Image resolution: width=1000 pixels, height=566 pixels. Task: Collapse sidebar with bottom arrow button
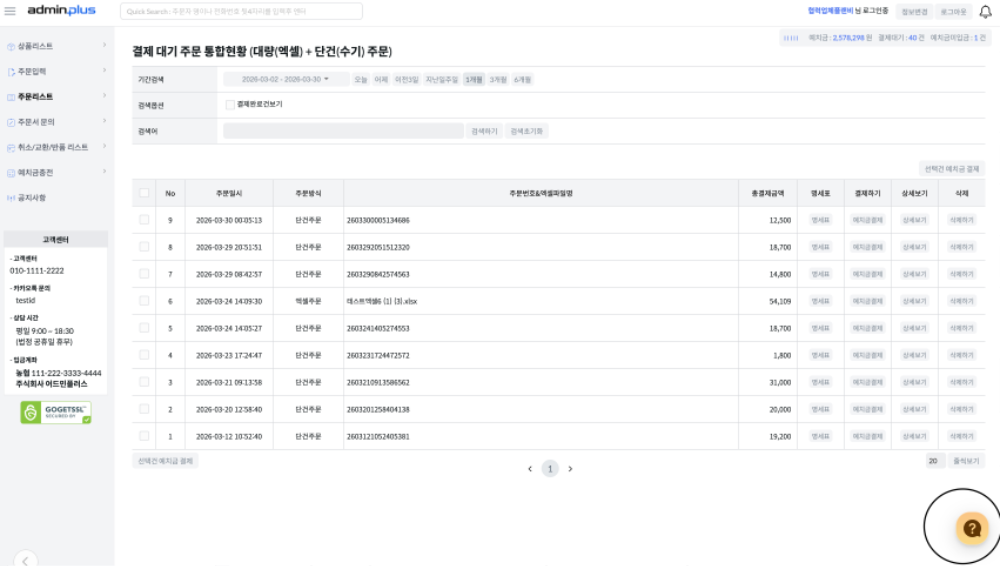(26, 560)
